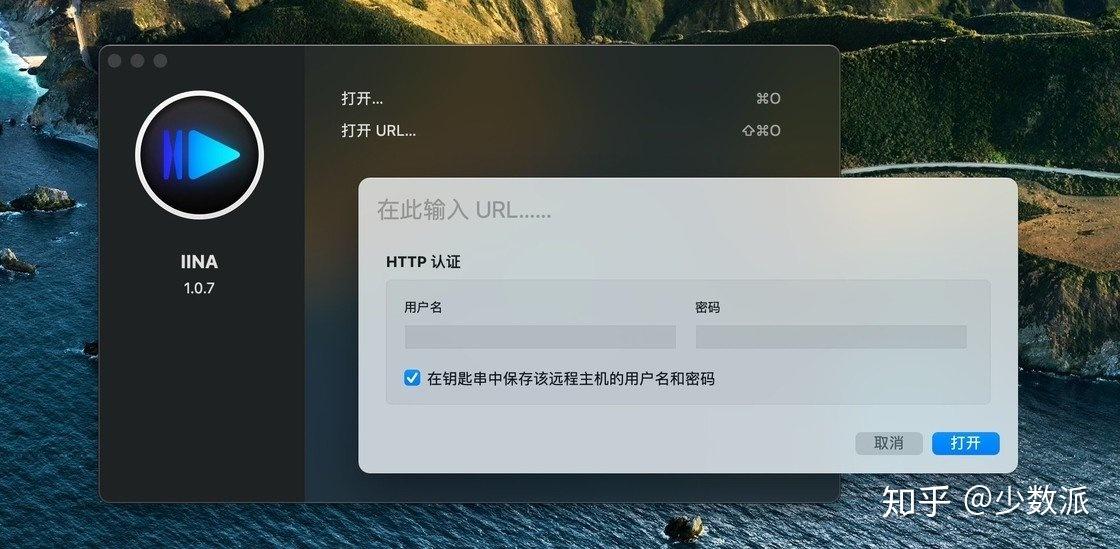Minimize the IINA welcome window
Viewport: 1120px width, 549px height.
[x=137, y=61]
